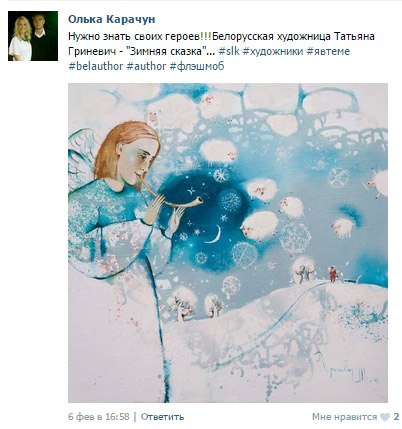402x429 pixels.
Task: Click the heart like icon
Action: coord(385,417)
